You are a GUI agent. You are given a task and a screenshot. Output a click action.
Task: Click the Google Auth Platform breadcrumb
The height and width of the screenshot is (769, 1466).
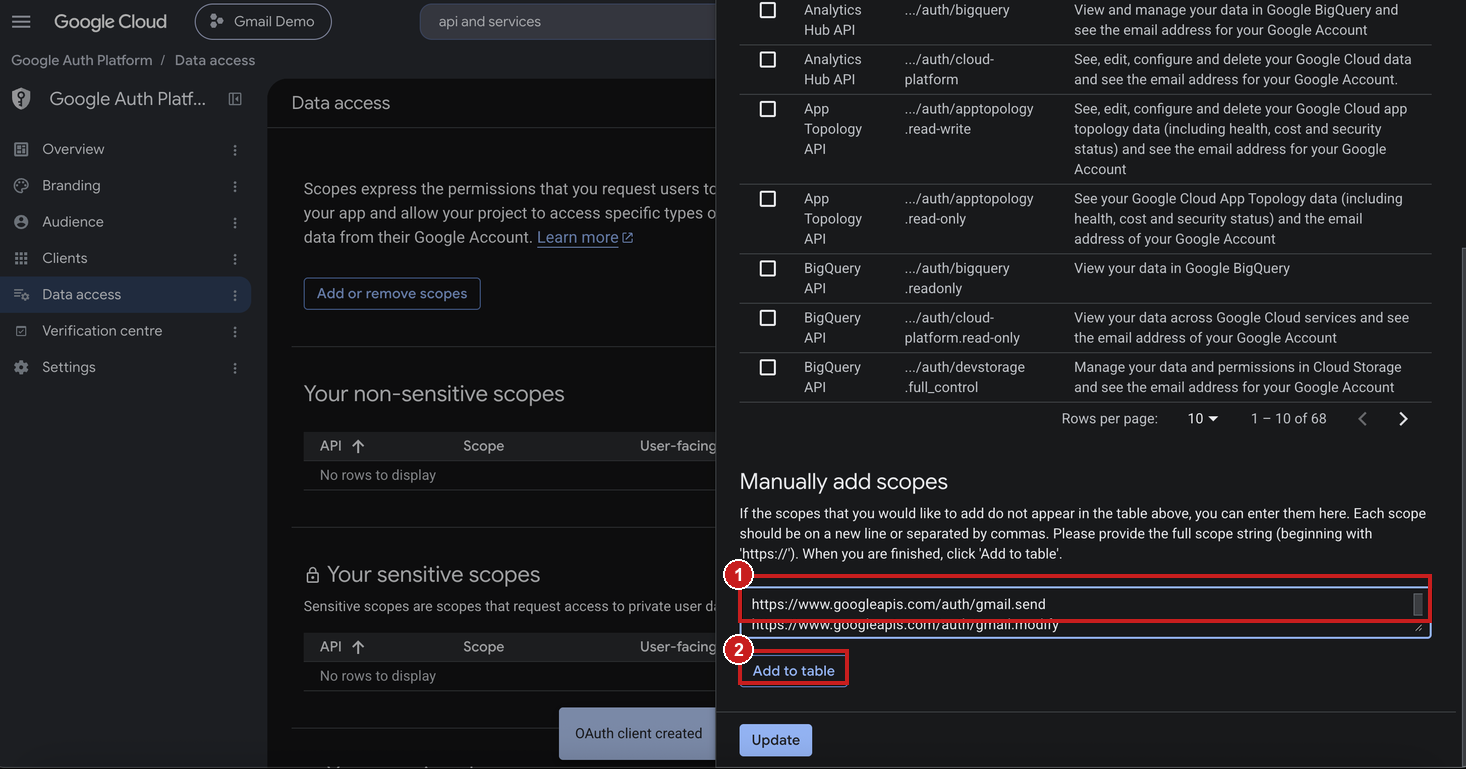(x=82, y=60)
